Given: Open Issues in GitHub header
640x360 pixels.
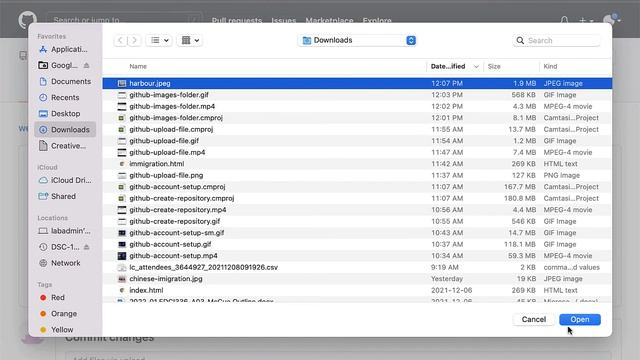Looking at the screenshot, I should (x=284, y=20).
